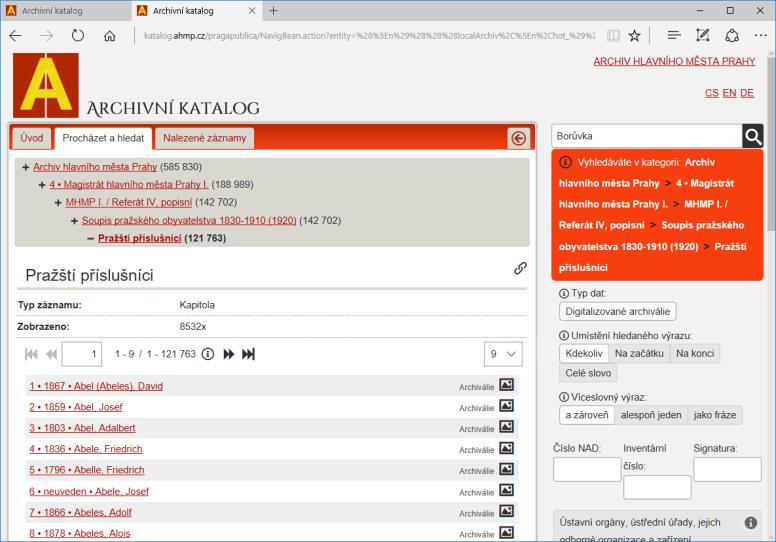Click the back circle arrow in tab bar

pos(518,138)
